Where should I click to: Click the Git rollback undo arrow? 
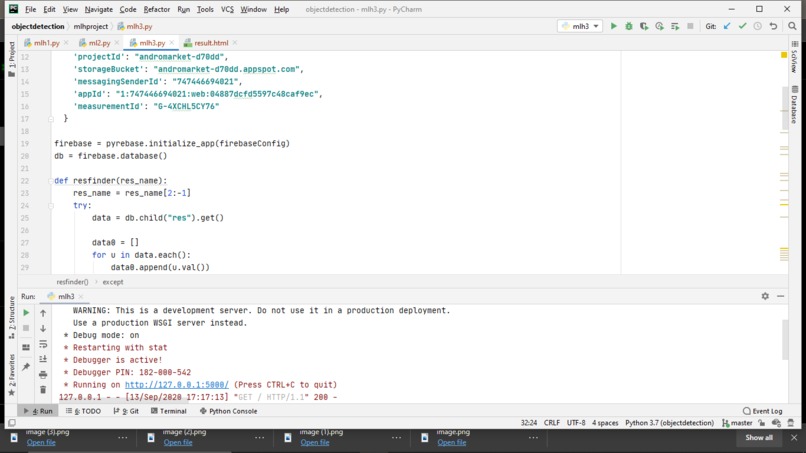pos(773,26)
